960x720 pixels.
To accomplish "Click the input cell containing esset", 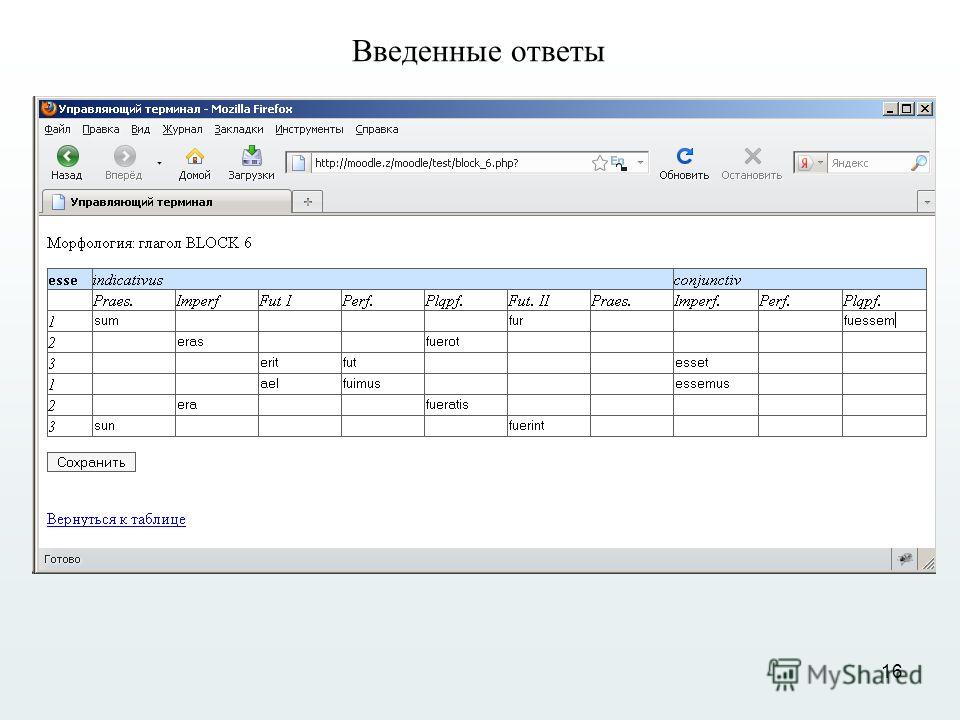I will pyautogui.click(x=716, y=362).
